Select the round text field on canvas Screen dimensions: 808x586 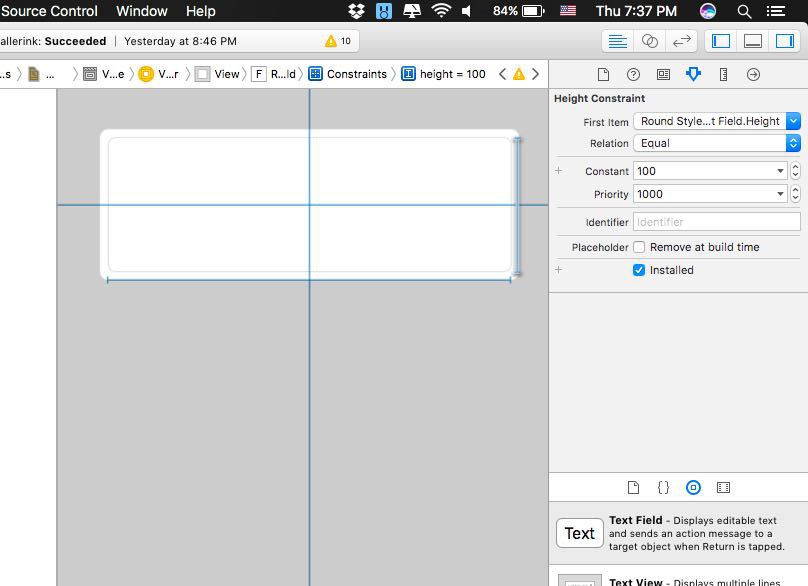point(309,204)
